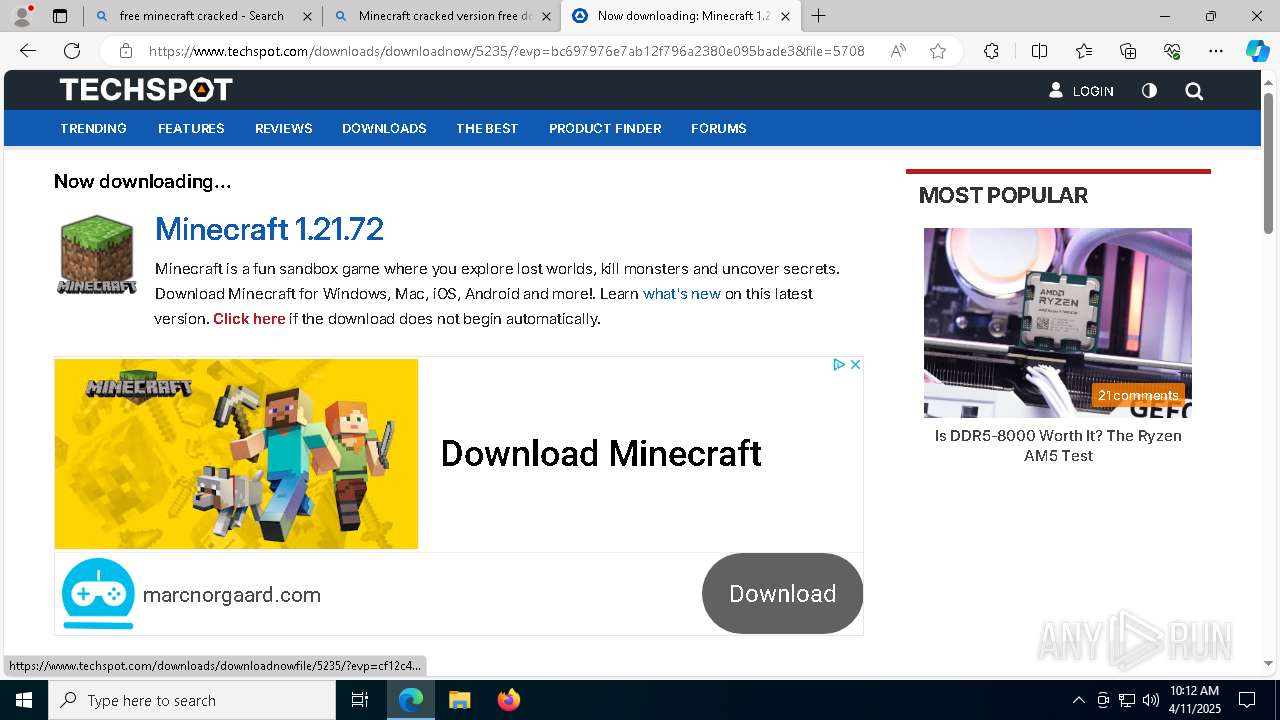The height and width of the screenshot is (720, 1280).
Task: Open the PRODUCT FINDER menu item
Action: pyautogui.click(x=605, y=128)
